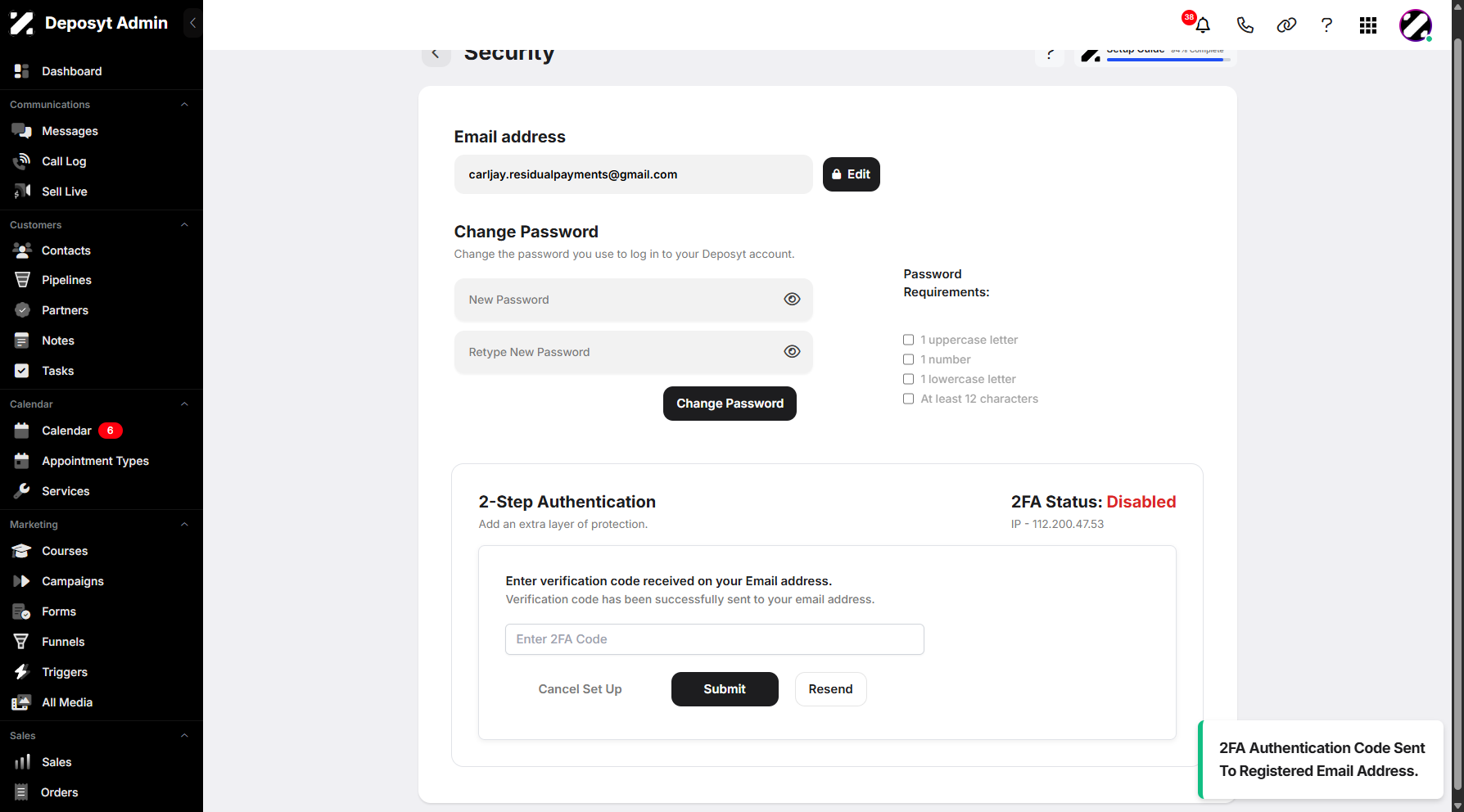Screen dimensions: 1464x812
Task: Click the Courses graduation cap icon
Action: pyautogui.click(x=22, y=551)
